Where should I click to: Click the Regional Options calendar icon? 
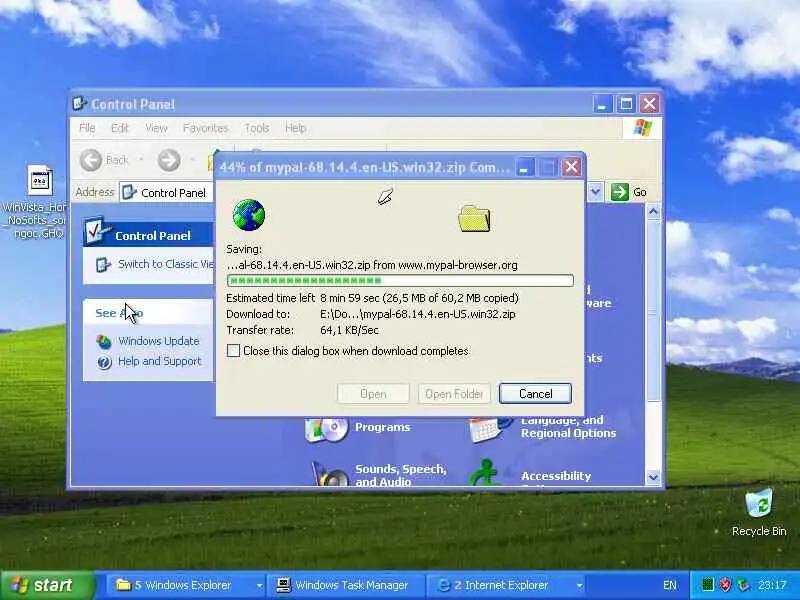click(490, 429)
